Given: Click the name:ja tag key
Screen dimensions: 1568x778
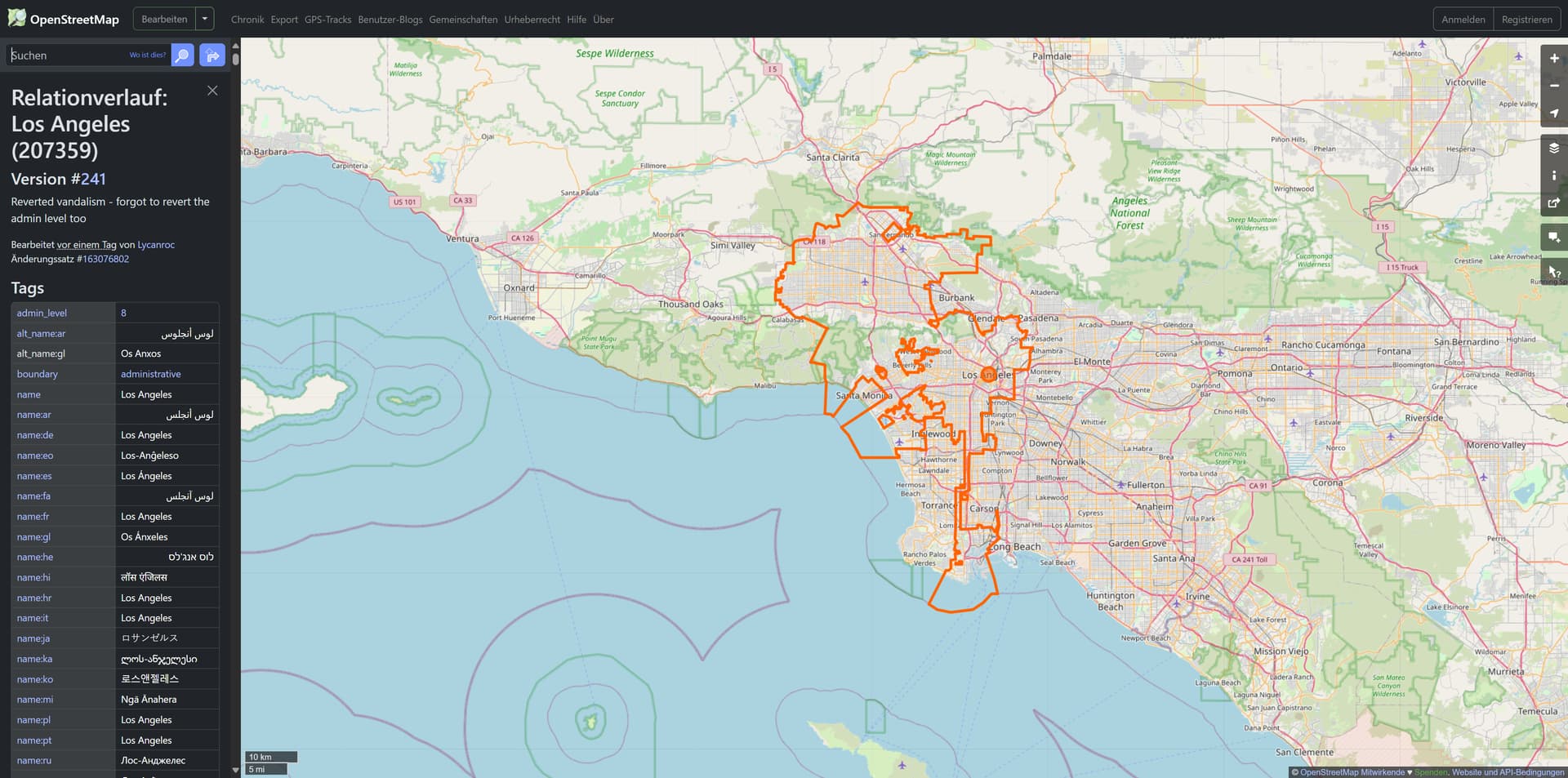Looking at the screenshot, I should pyautogui.click(x=33, y=638).
